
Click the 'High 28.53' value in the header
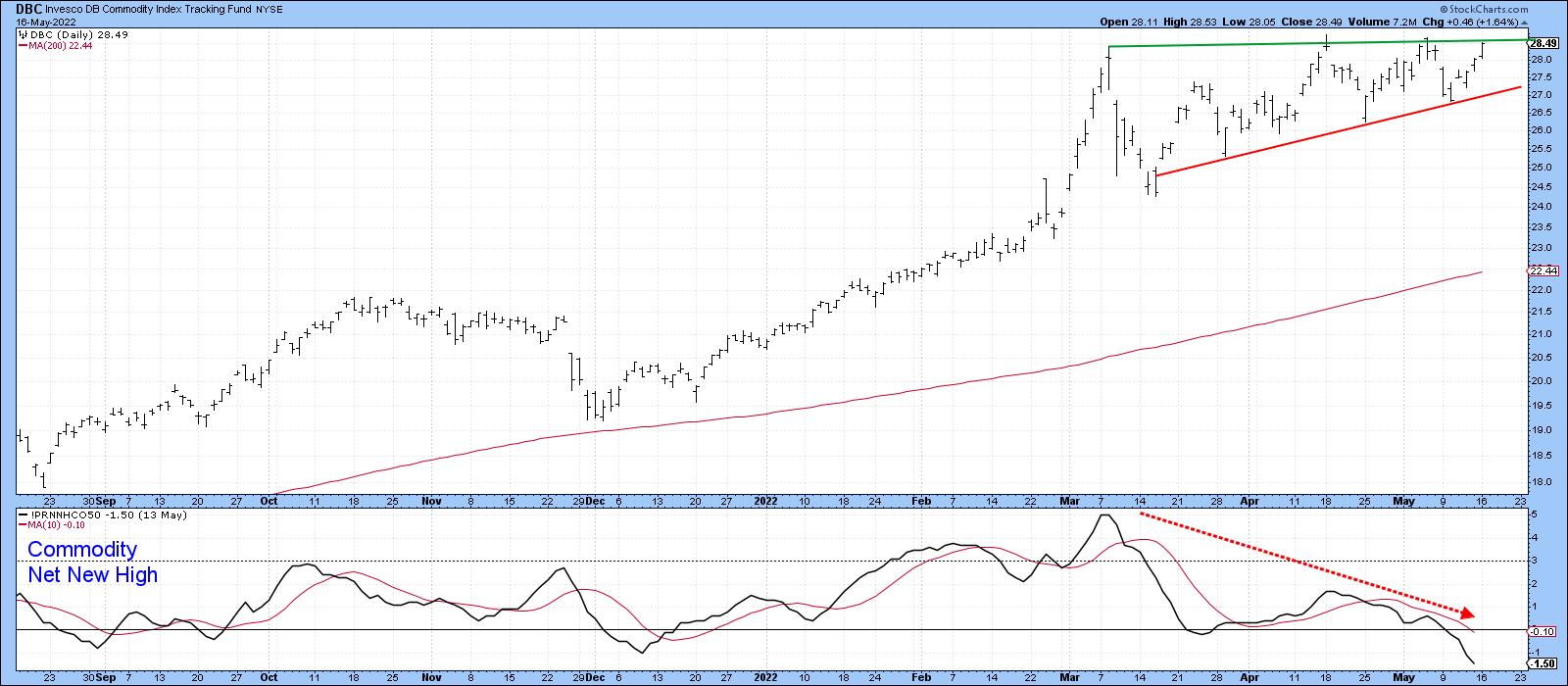[x=1189, y=22]
